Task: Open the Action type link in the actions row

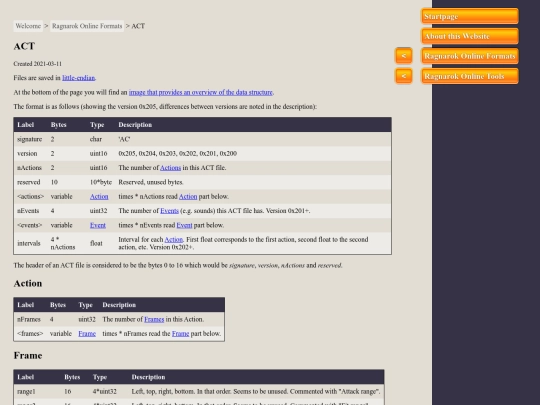Action: (99, 196)
